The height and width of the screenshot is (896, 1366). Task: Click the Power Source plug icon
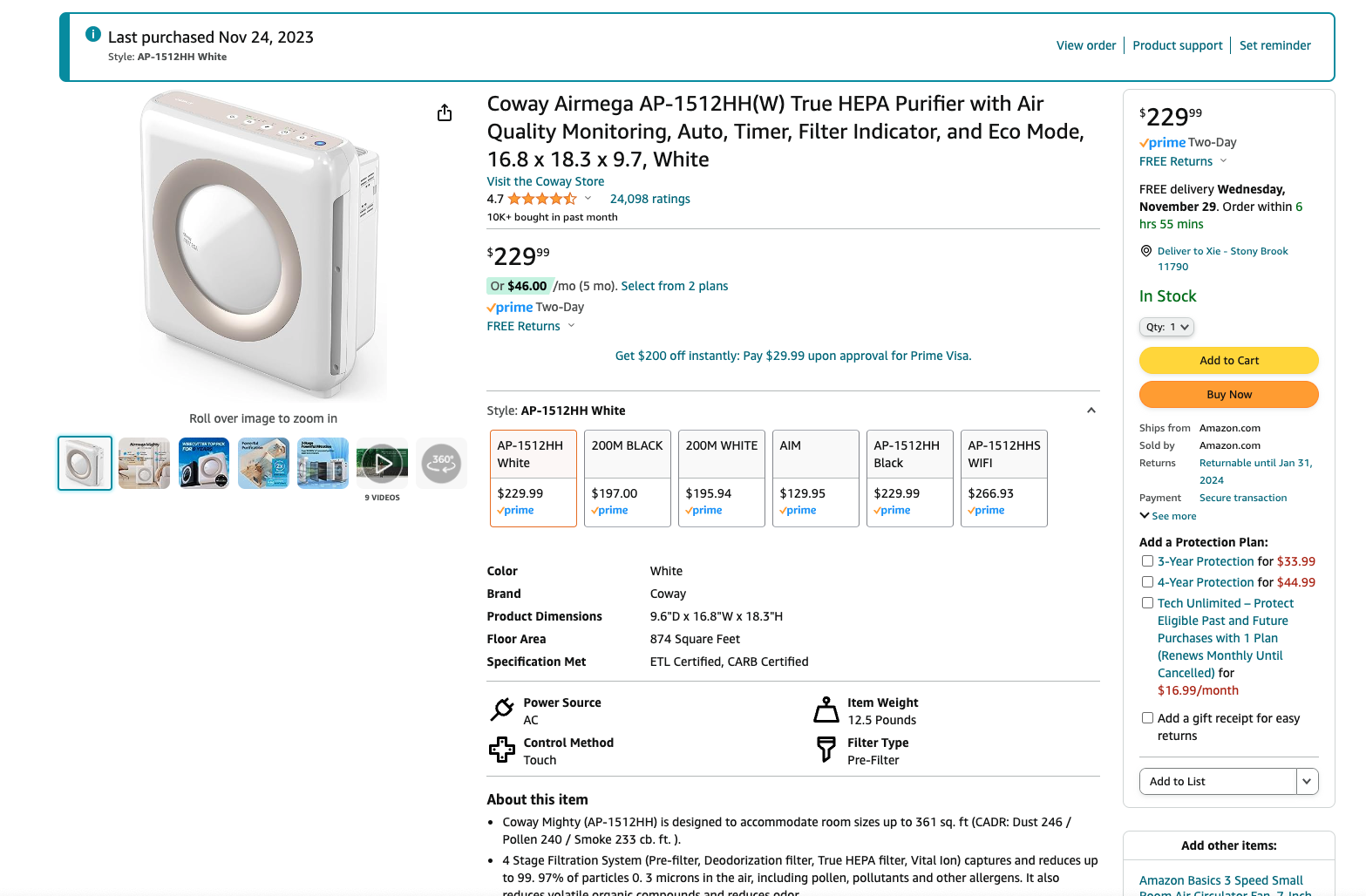point(502,710)
